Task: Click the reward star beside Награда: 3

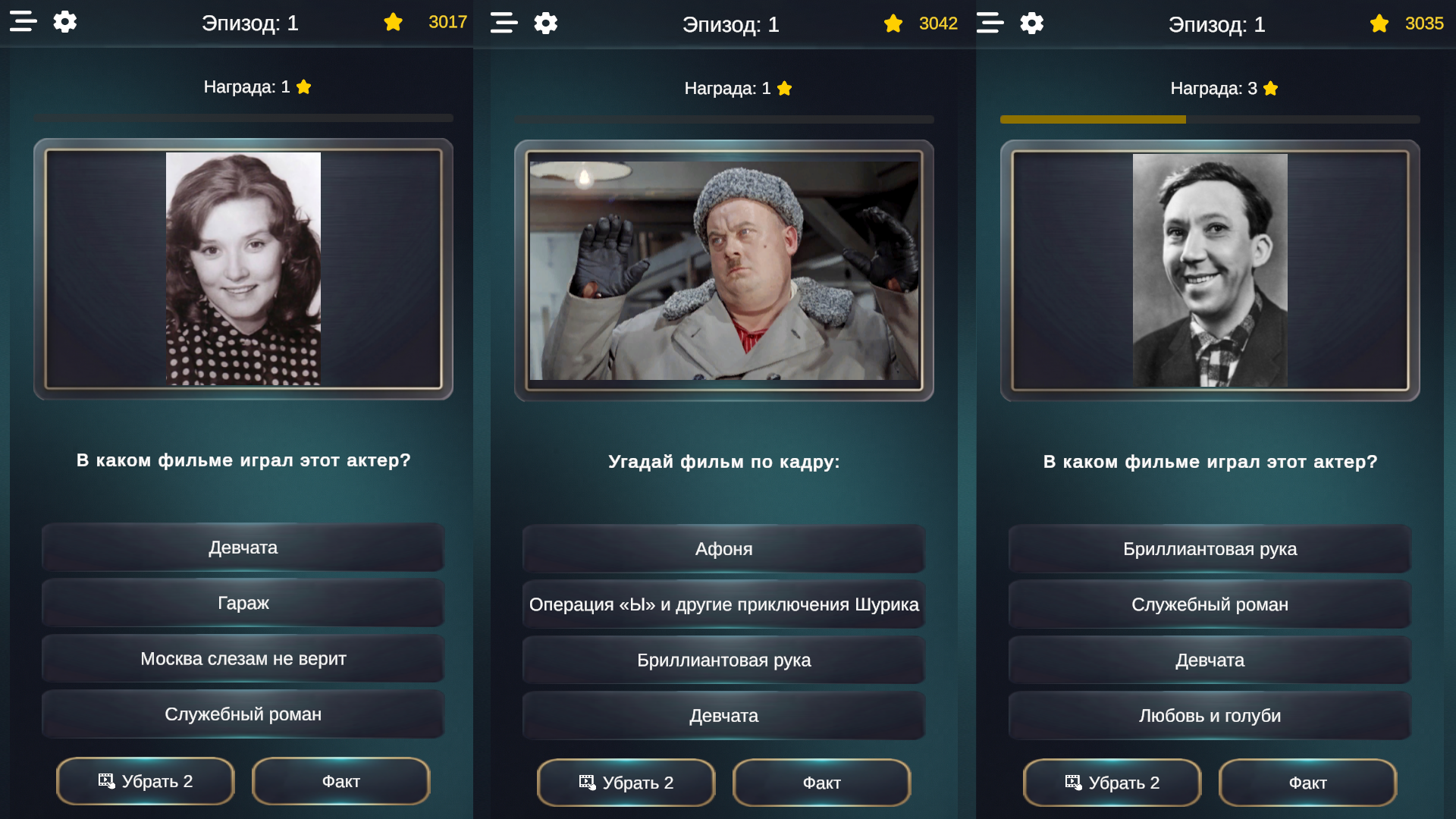Action: pyautogui.click(x=1271, y=88)
